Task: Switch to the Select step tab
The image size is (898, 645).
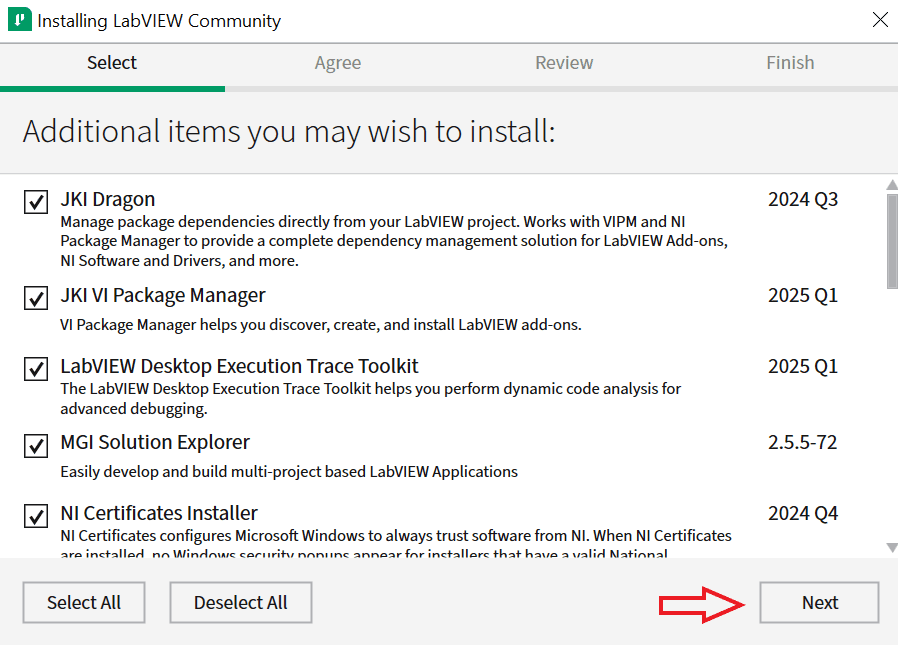Action: tap(112, 63)
